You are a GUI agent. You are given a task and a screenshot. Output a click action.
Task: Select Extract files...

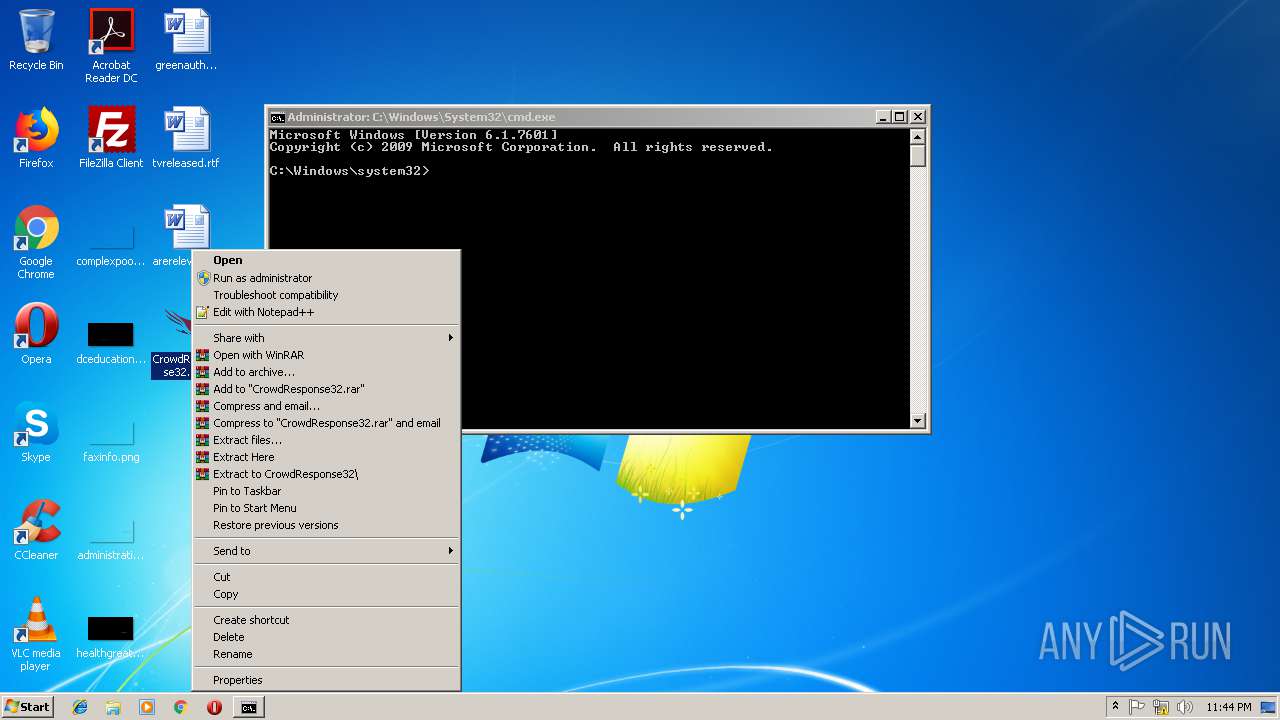[326, 440]
